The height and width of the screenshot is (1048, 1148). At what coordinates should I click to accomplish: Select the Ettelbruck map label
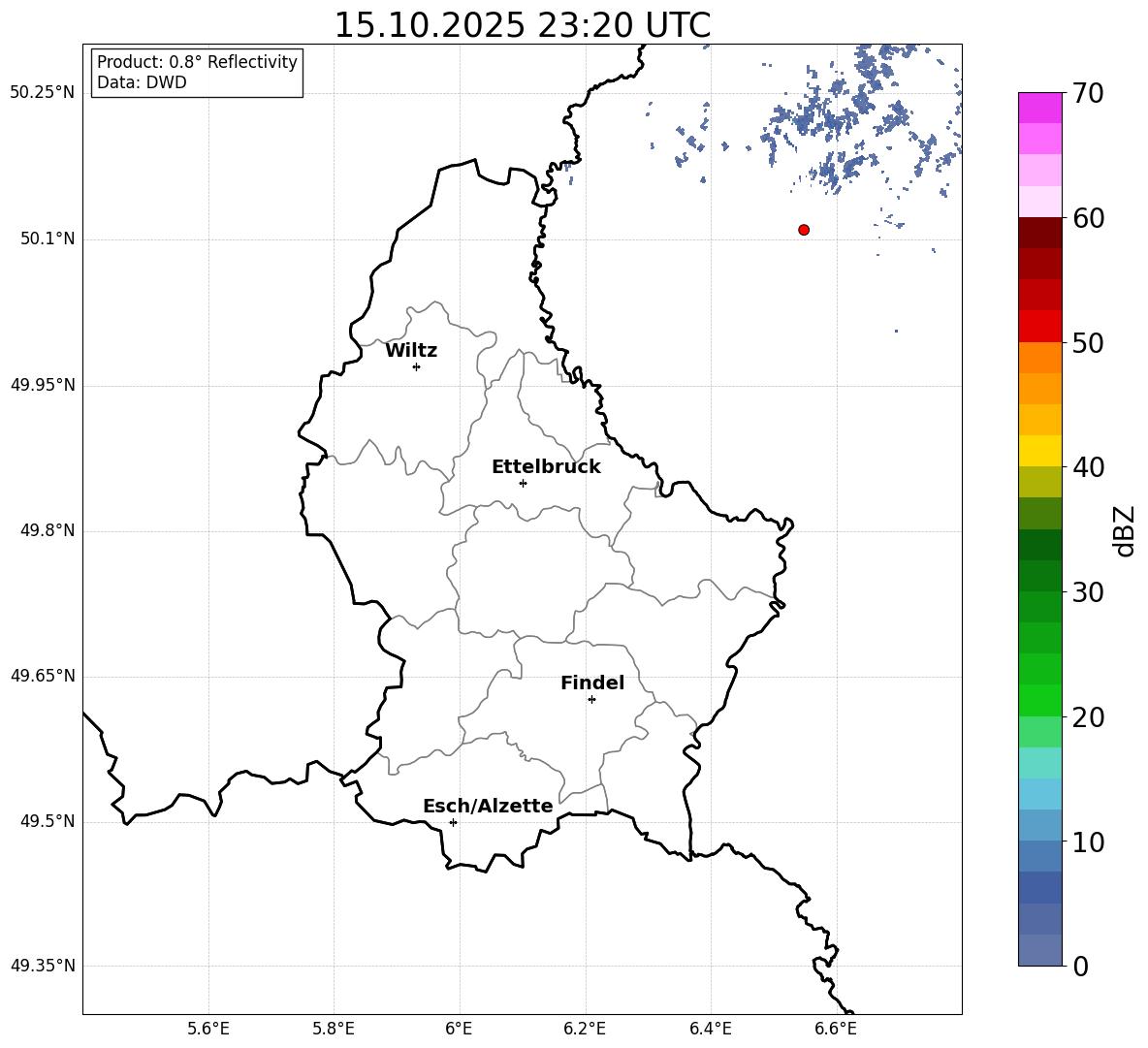tap(546, 467)
